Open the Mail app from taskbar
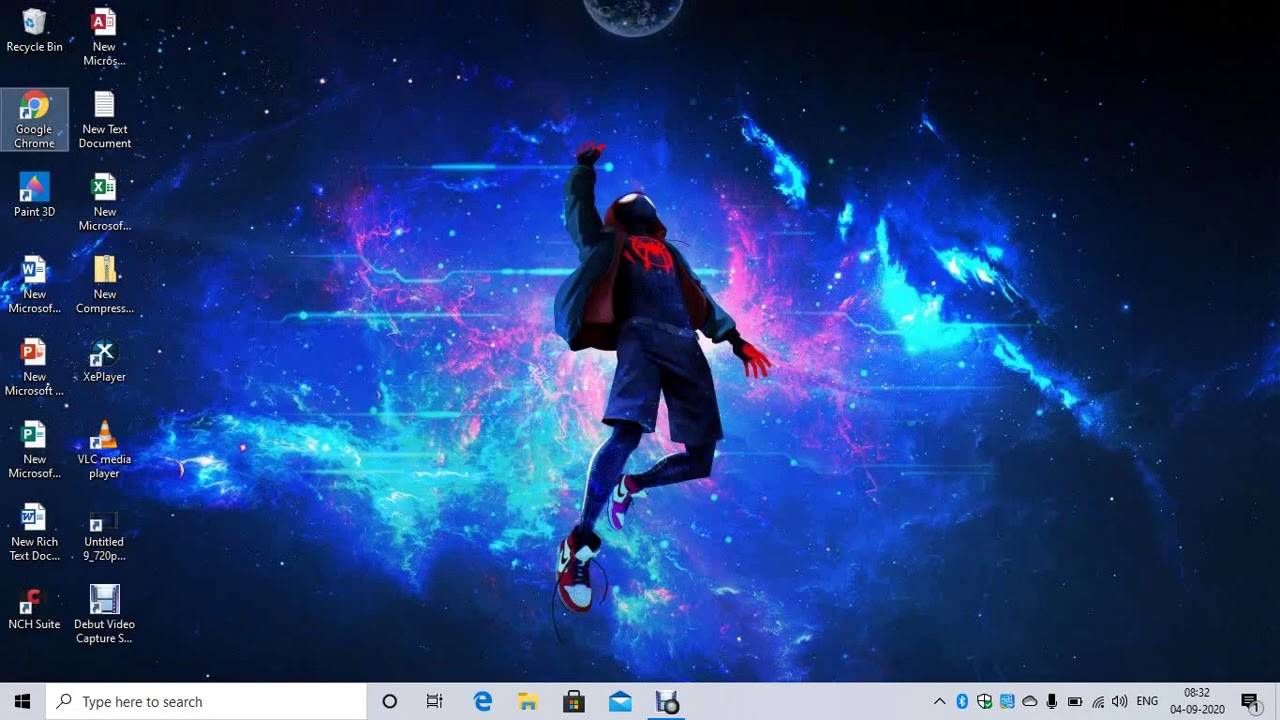1280x720 pixels. tap(620, 701)
